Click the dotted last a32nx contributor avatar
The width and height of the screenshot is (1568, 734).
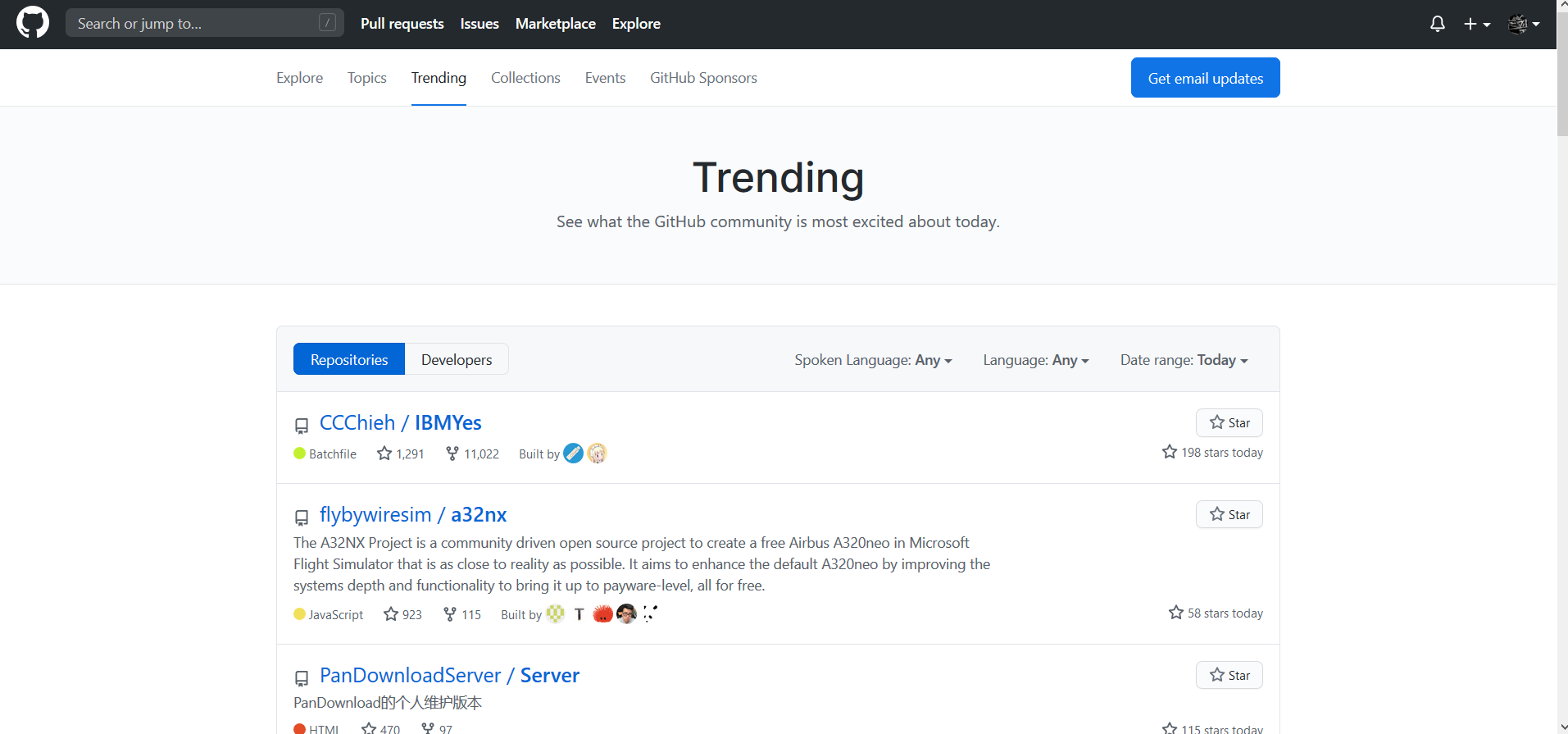pos(650,614)
